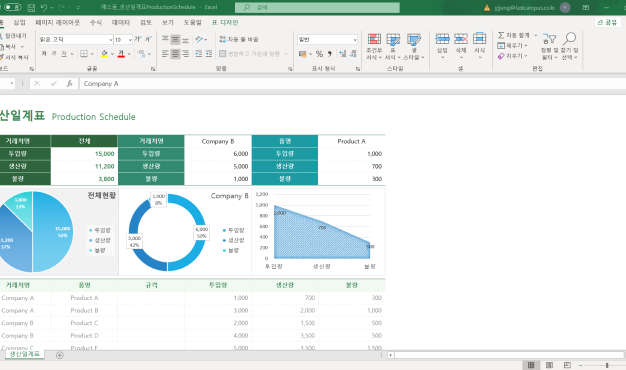The width and height of the screenshot is (626, 370).
Task: Click the comma style icon
Action: (329, 53)
